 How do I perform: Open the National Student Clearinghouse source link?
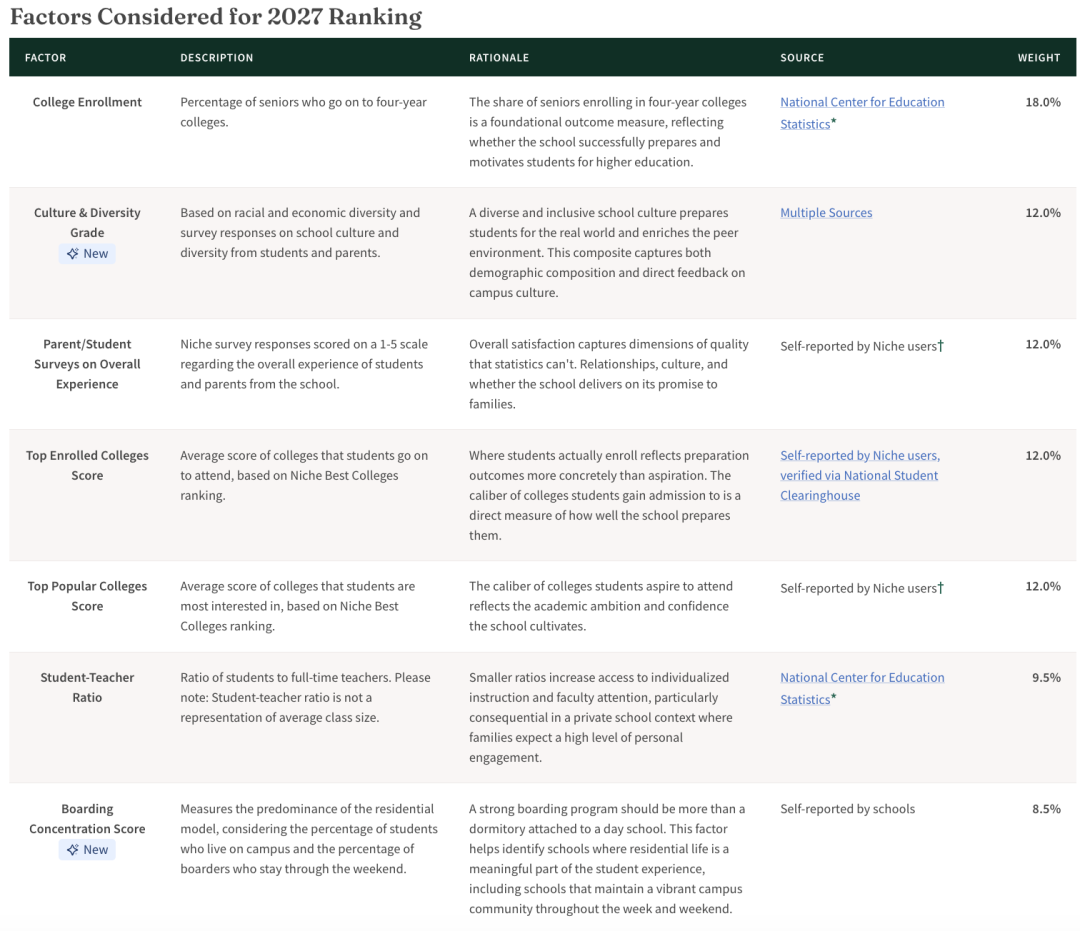click(x=860, y=475)
